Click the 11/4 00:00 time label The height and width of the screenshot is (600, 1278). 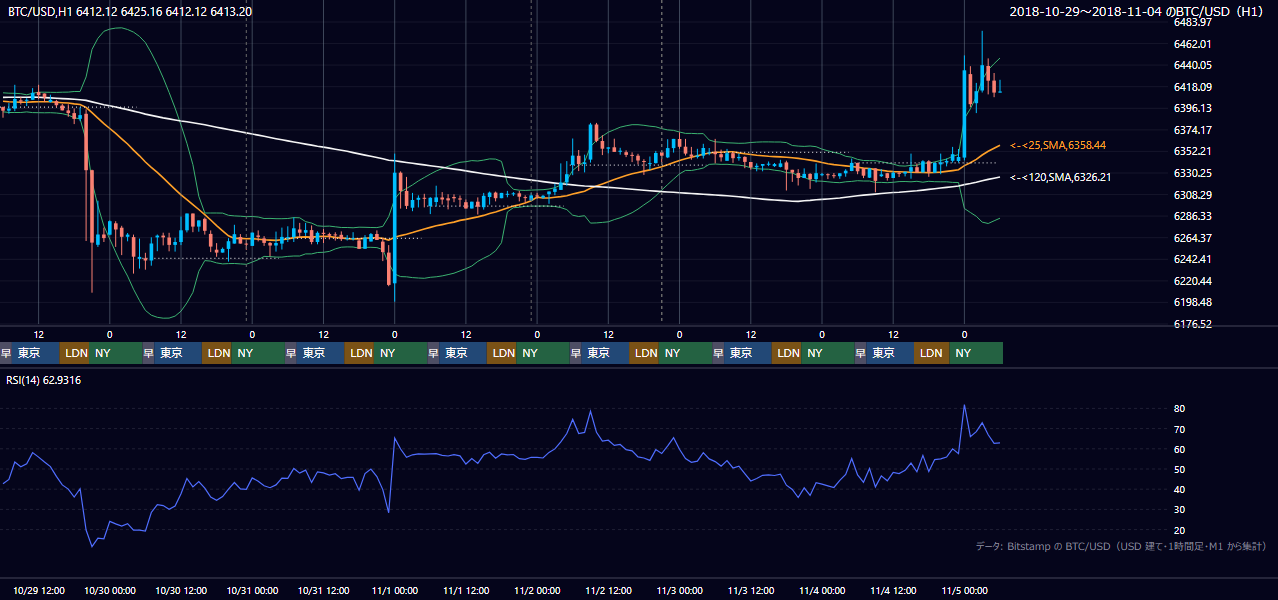(822, 590)
